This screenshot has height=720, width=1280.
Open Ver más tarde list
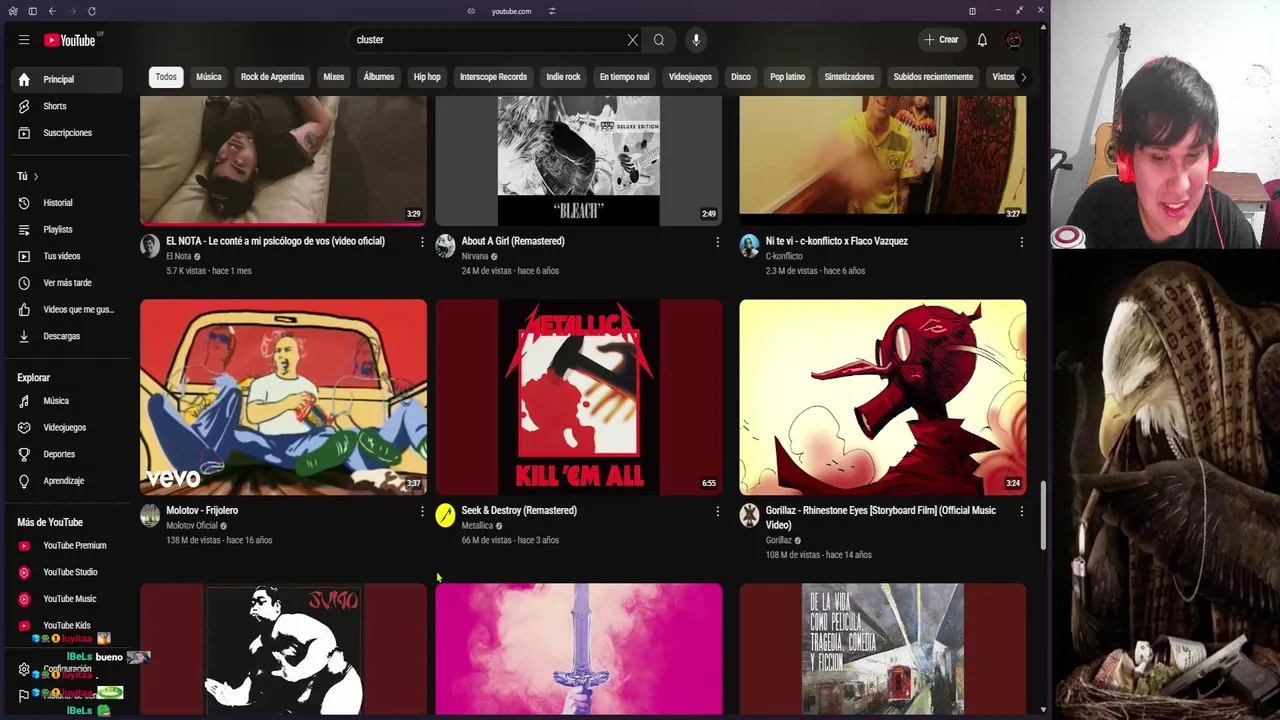click(66, 283)
